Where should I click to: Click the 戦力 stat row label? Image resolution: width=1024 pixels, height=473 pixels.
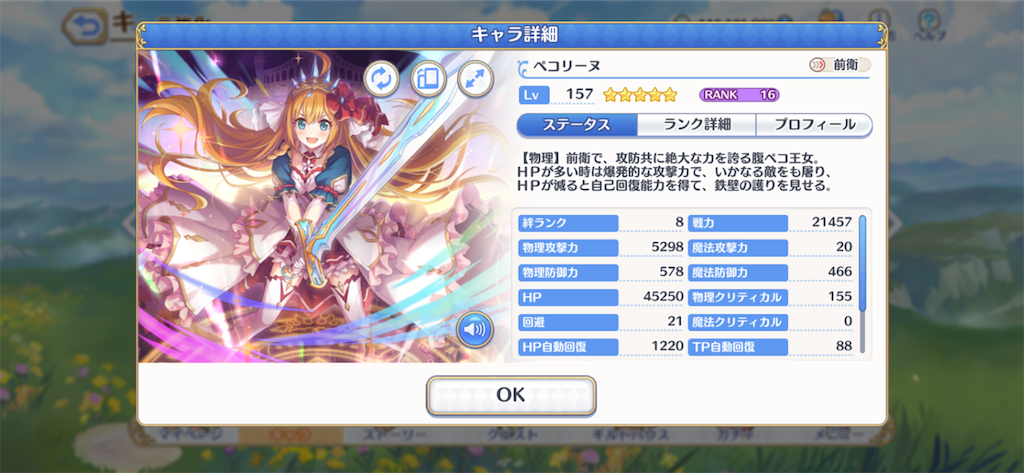coord(738,223)
